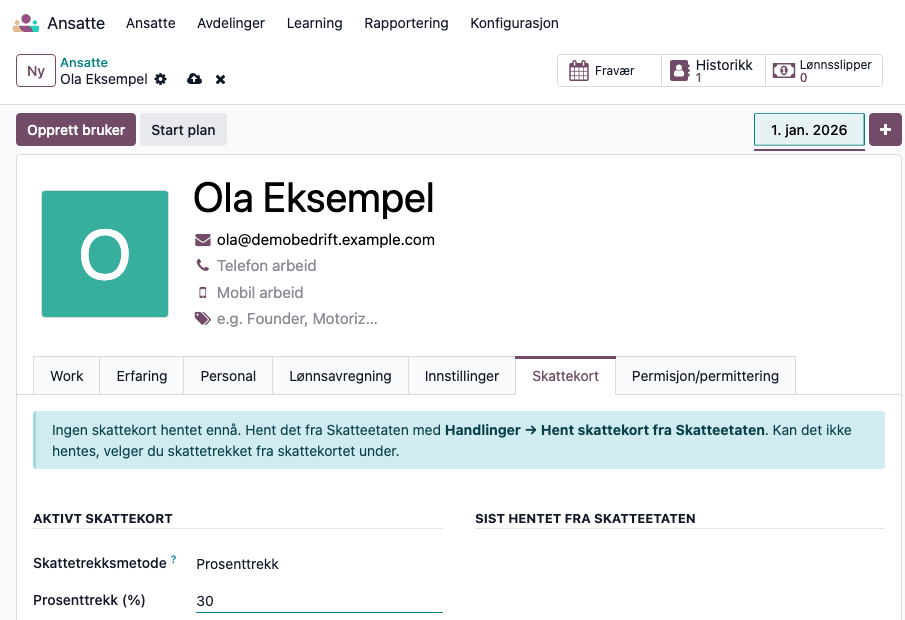Click the Lønnsslipper money icon
The image size is (905, 620).
tap(783, 70)
